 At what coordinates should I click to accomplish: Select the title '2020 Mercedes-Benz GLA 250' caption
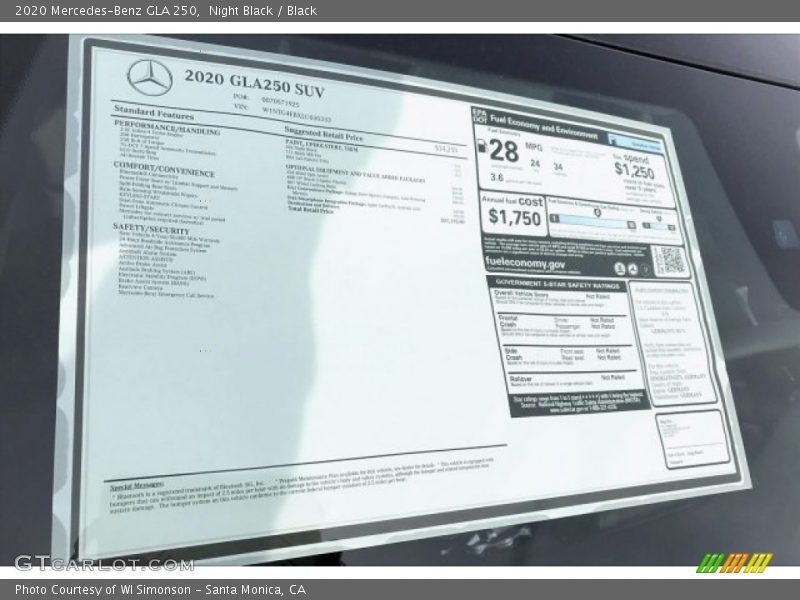[x=107, y=11]
